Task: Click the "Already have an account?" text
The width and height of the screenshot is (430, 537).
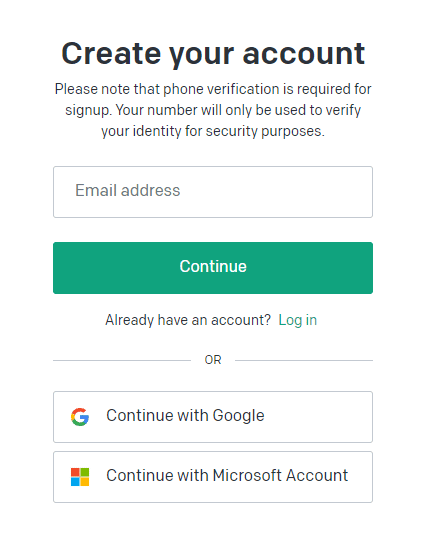Action: (x=188, y=320)
